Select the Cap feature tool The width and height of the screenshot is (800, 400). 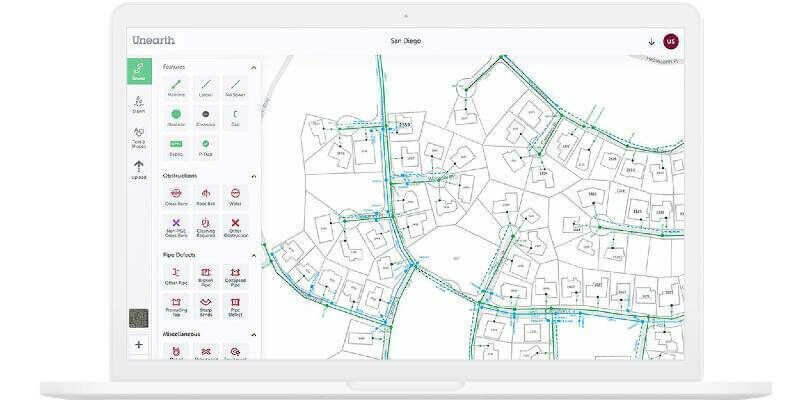(235, 118)
